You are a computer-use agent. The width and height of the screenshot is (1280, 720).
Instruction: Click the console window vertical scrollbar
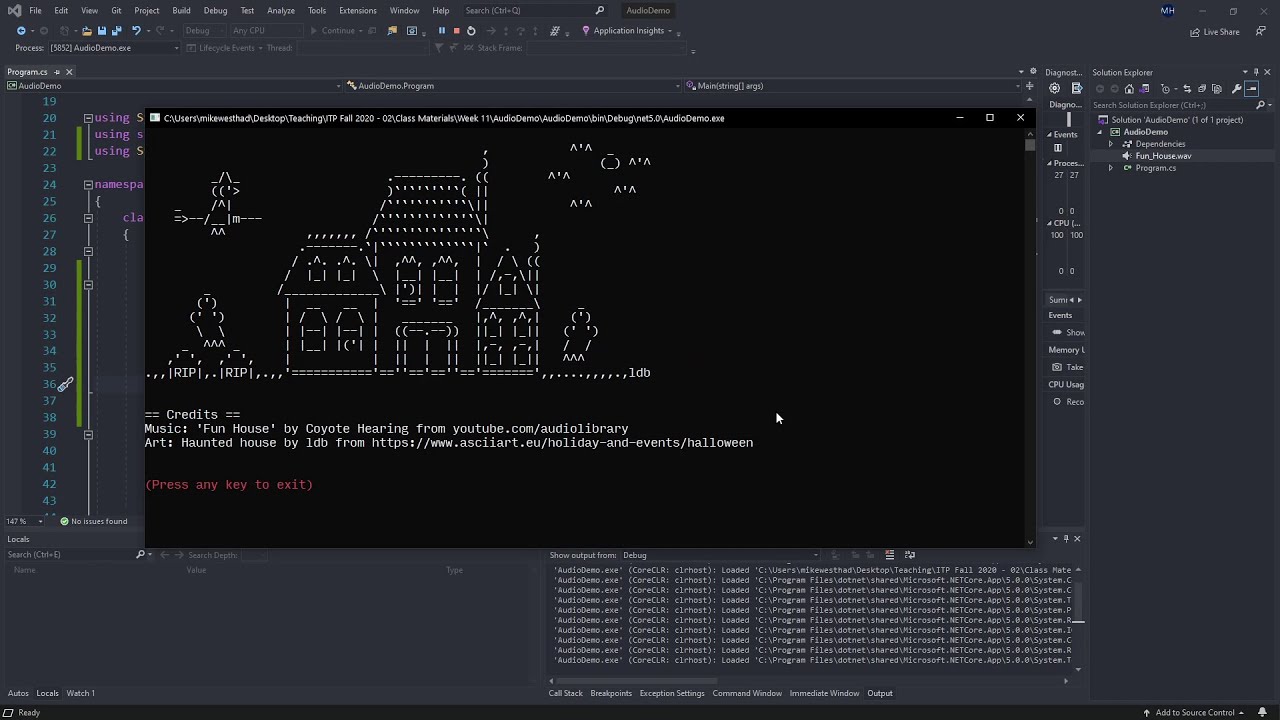(x=1030, y=146)
